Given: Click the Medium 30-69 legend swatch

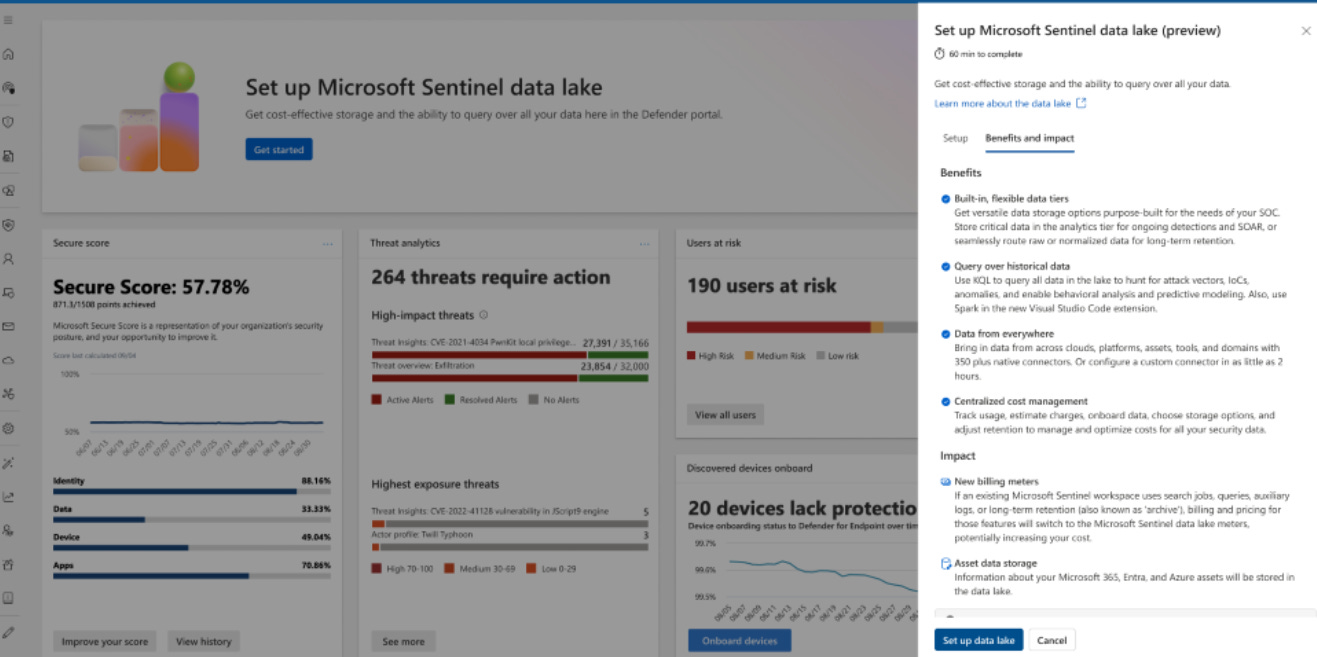Looking at the screenshot, I should (x=449, y=568).
